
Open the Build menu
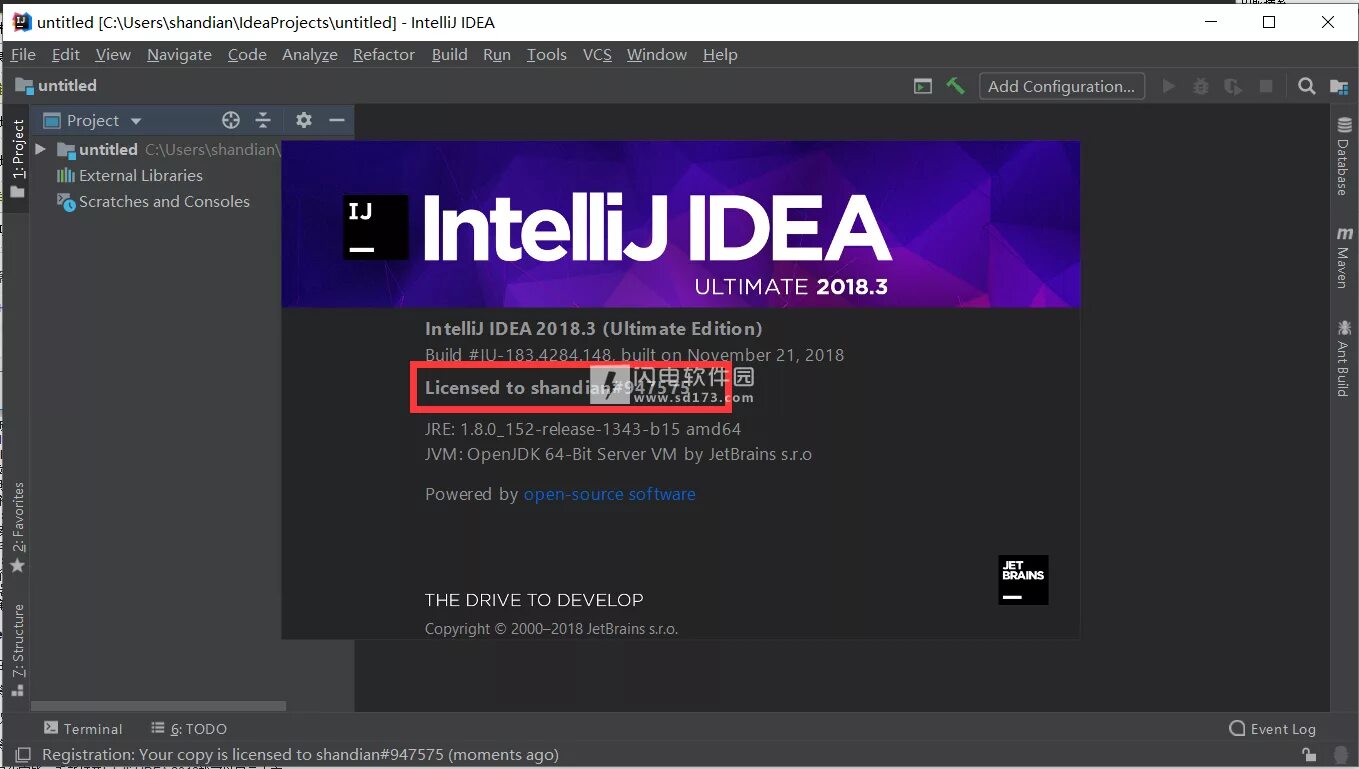[449, 55]
